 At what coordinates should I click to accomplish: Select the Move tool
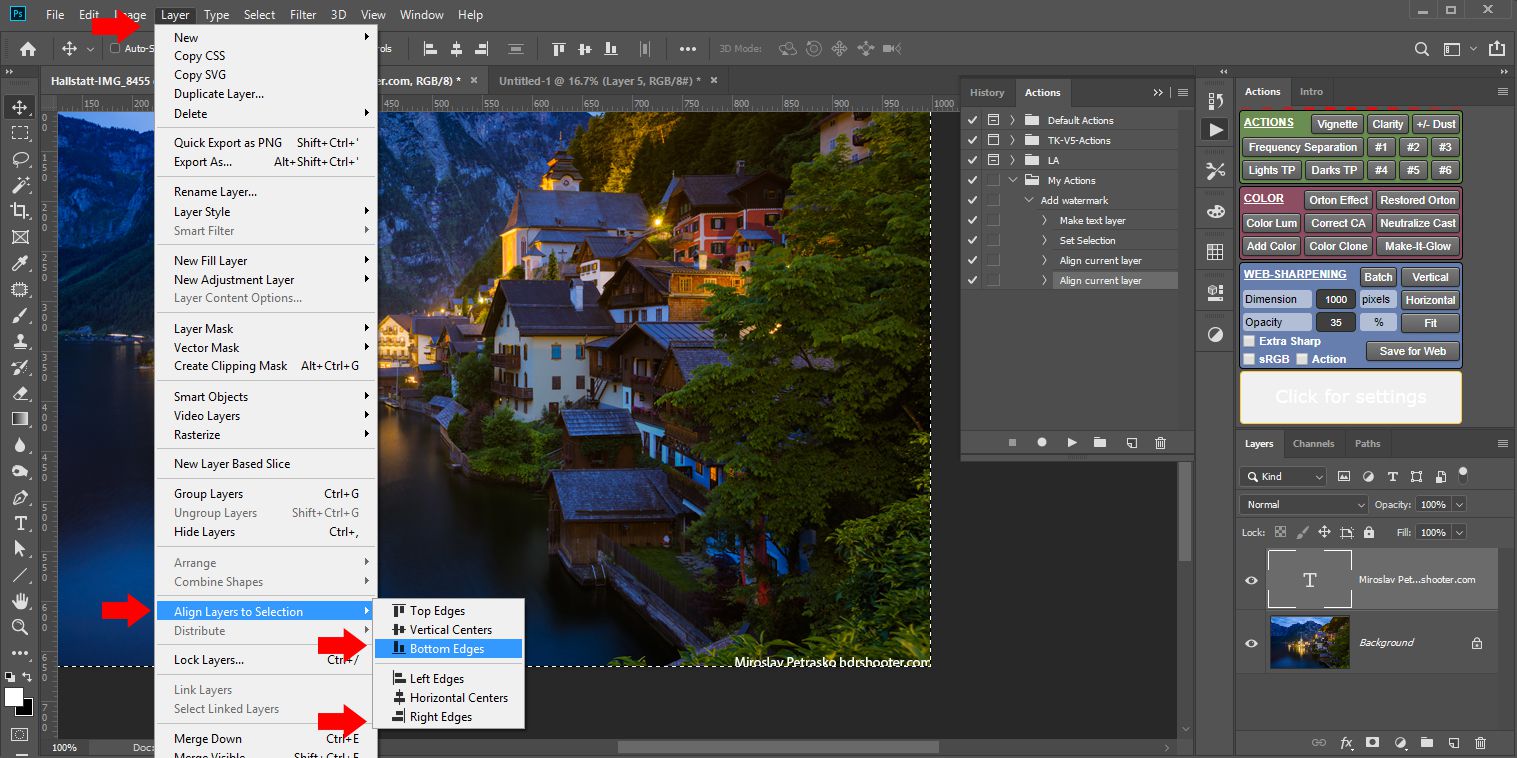click(21, 106)
